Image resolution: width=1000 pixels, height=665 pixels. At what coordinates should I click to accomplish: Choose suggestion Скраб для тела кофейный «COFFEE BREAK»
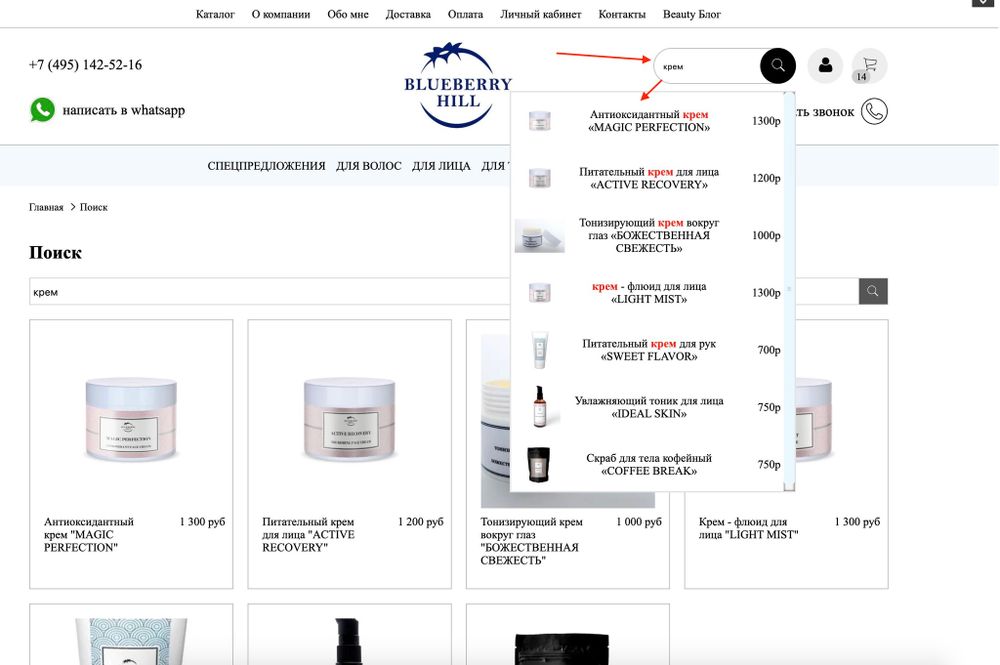click(x=649, y=465)
